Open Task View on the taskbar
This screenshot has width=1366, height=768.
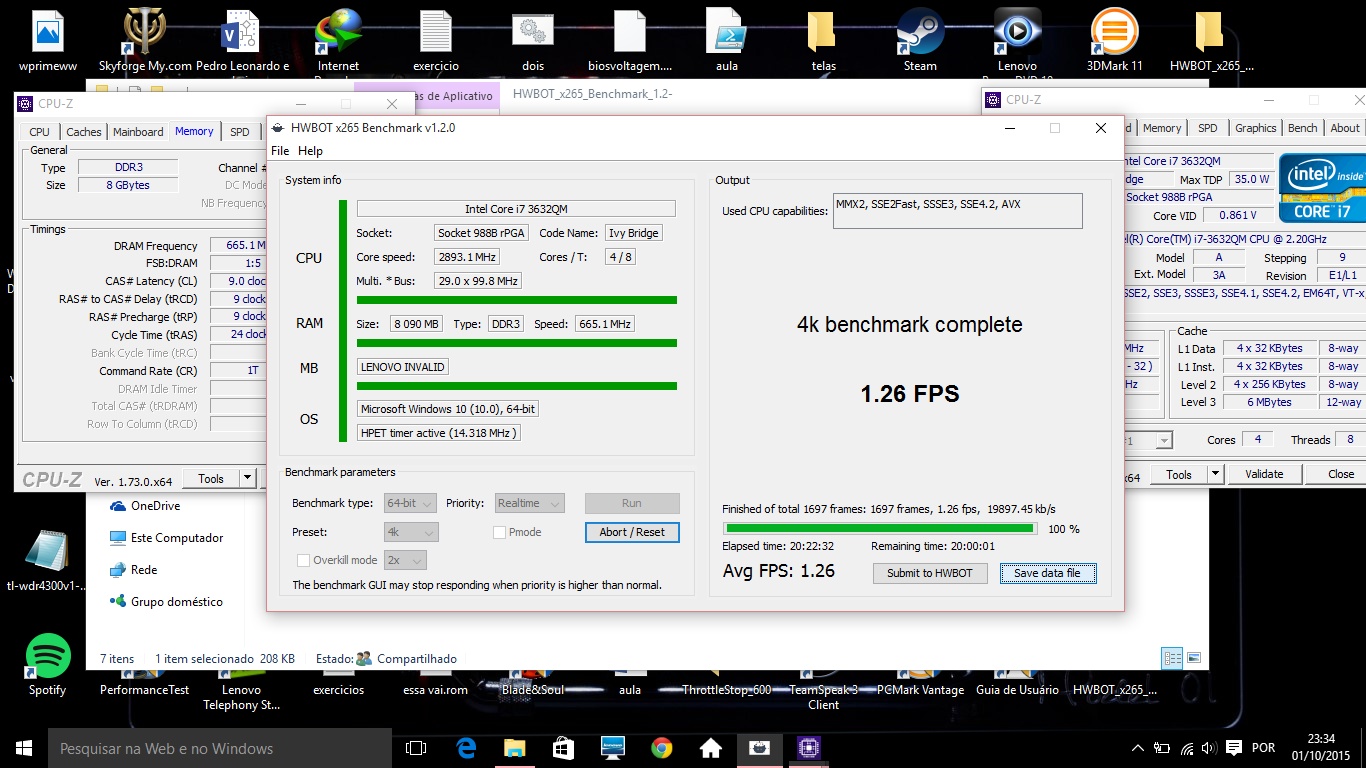click(416, 748)
